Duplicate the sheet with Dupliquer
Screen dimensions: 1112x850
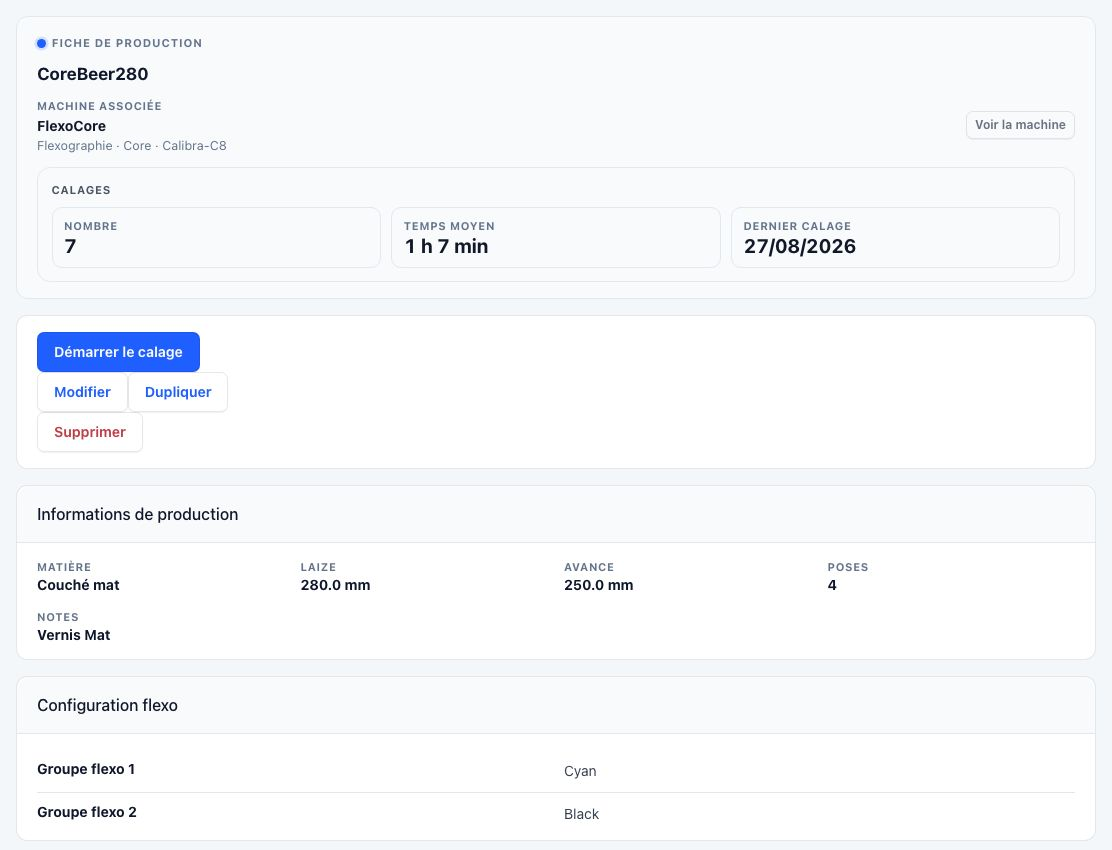178,392
